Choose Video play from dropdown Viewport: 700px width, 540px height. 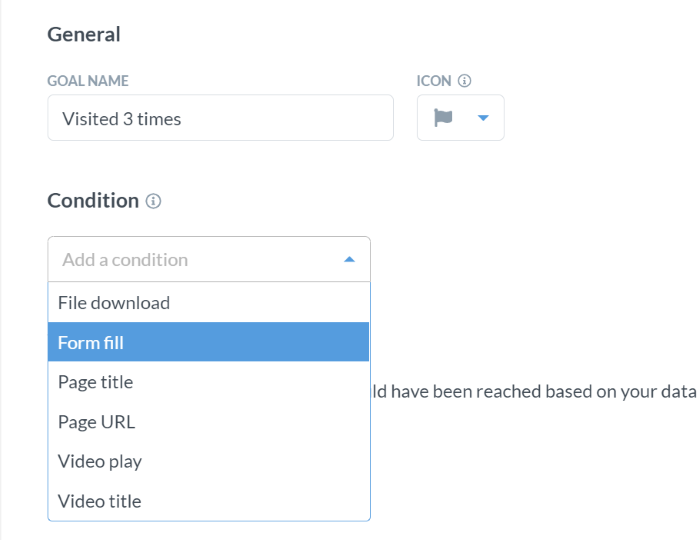click(x=100, y=461)
